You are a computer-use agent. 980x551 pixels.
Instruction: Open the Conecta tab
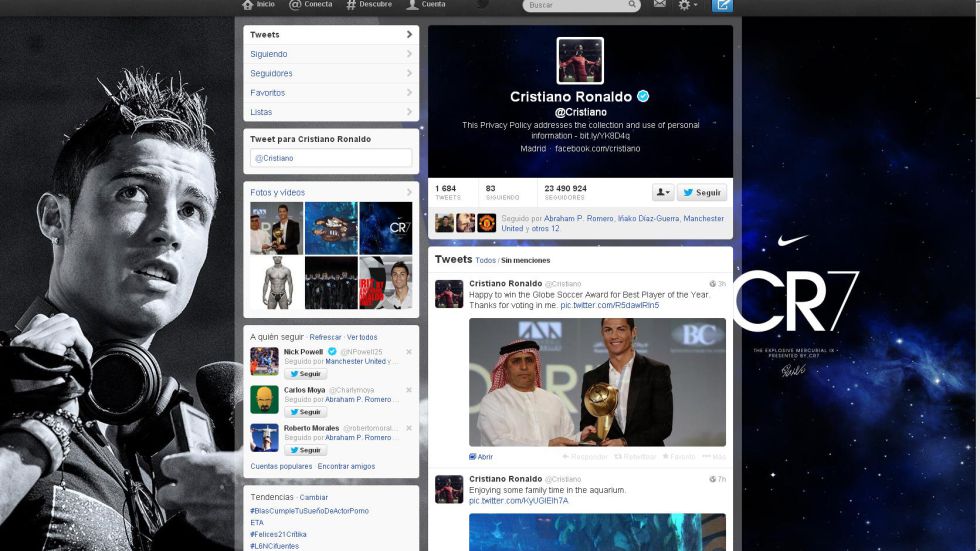click(311, 4)
